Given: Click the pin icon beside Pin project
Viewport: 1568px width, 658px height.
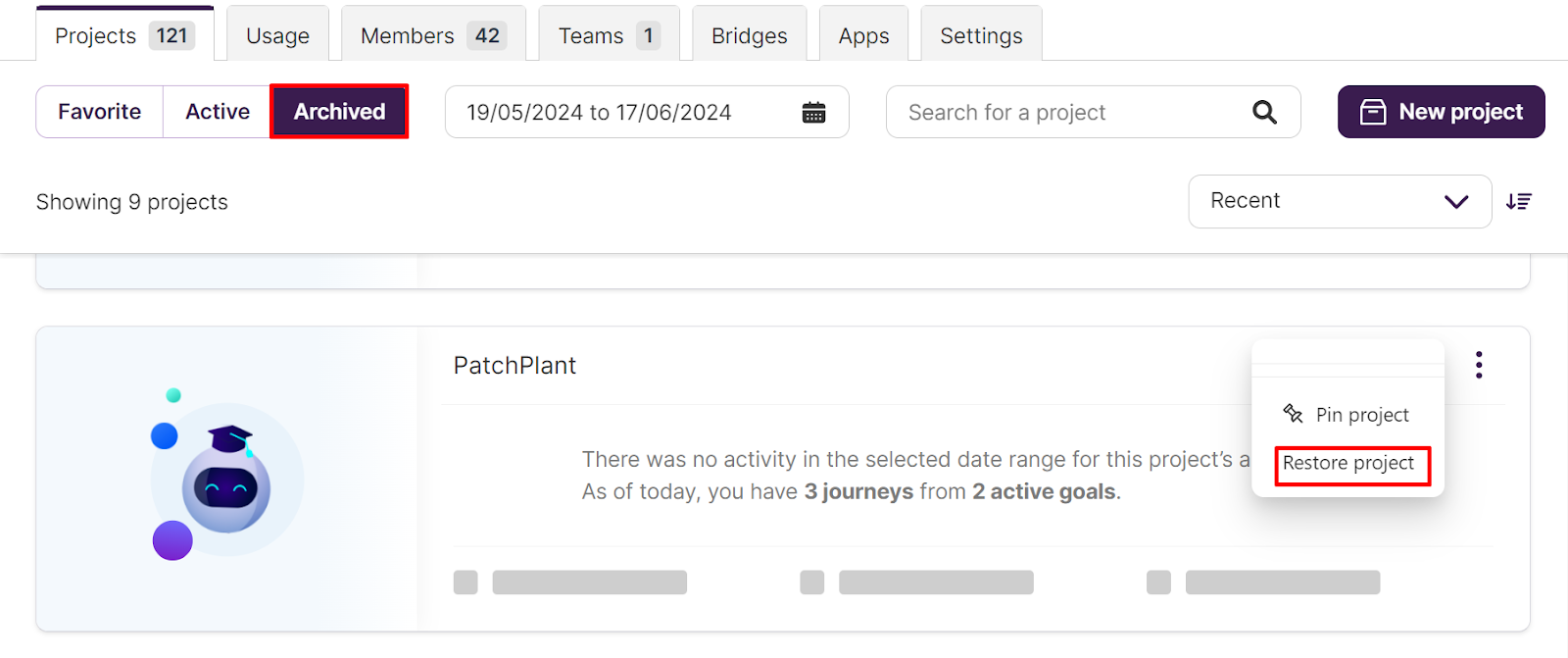Looking at the screenshot, I should (x=1293, y=414).
